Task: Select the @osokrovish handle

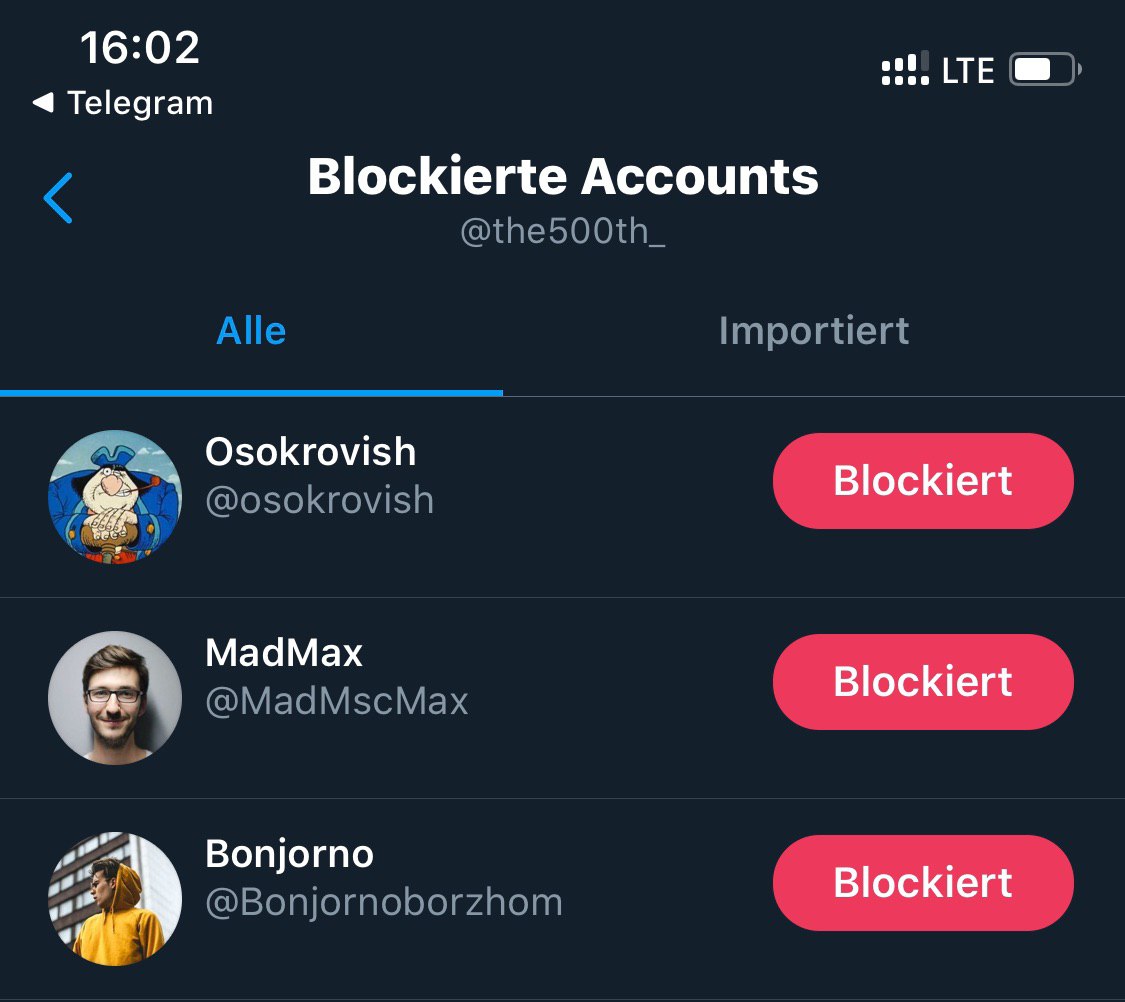Action: click(319, 500)
